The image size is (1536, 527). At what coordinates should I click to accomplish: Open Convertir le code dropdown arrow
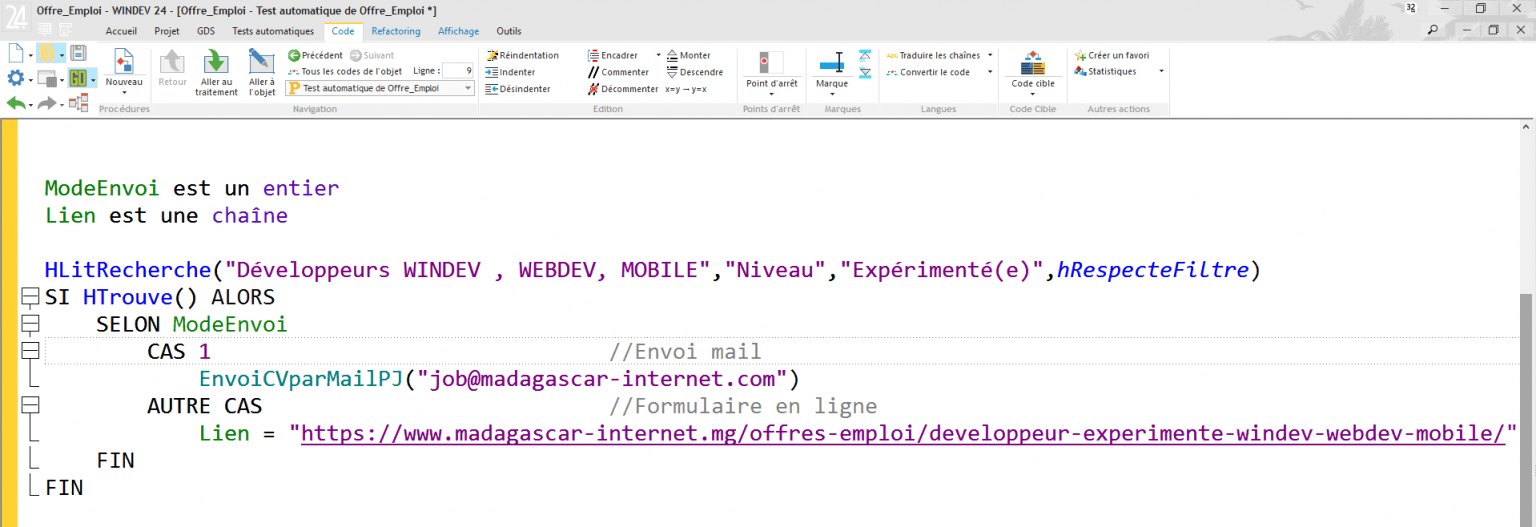[x=990, y=72]
